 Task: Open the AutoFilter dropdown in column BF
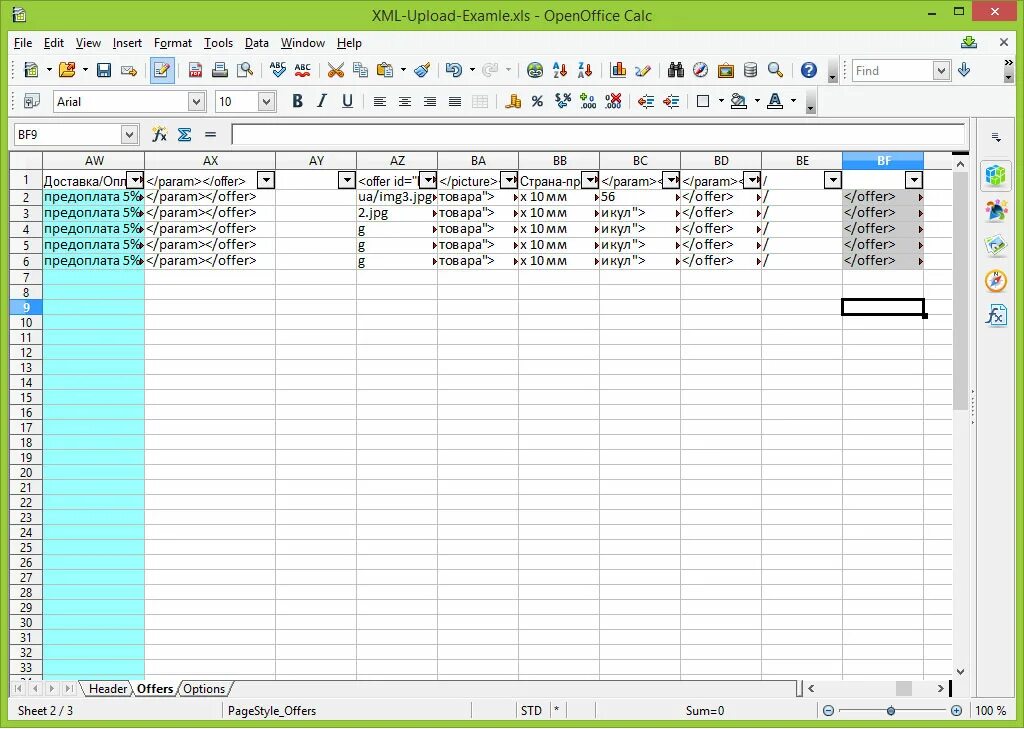point(913,180)
